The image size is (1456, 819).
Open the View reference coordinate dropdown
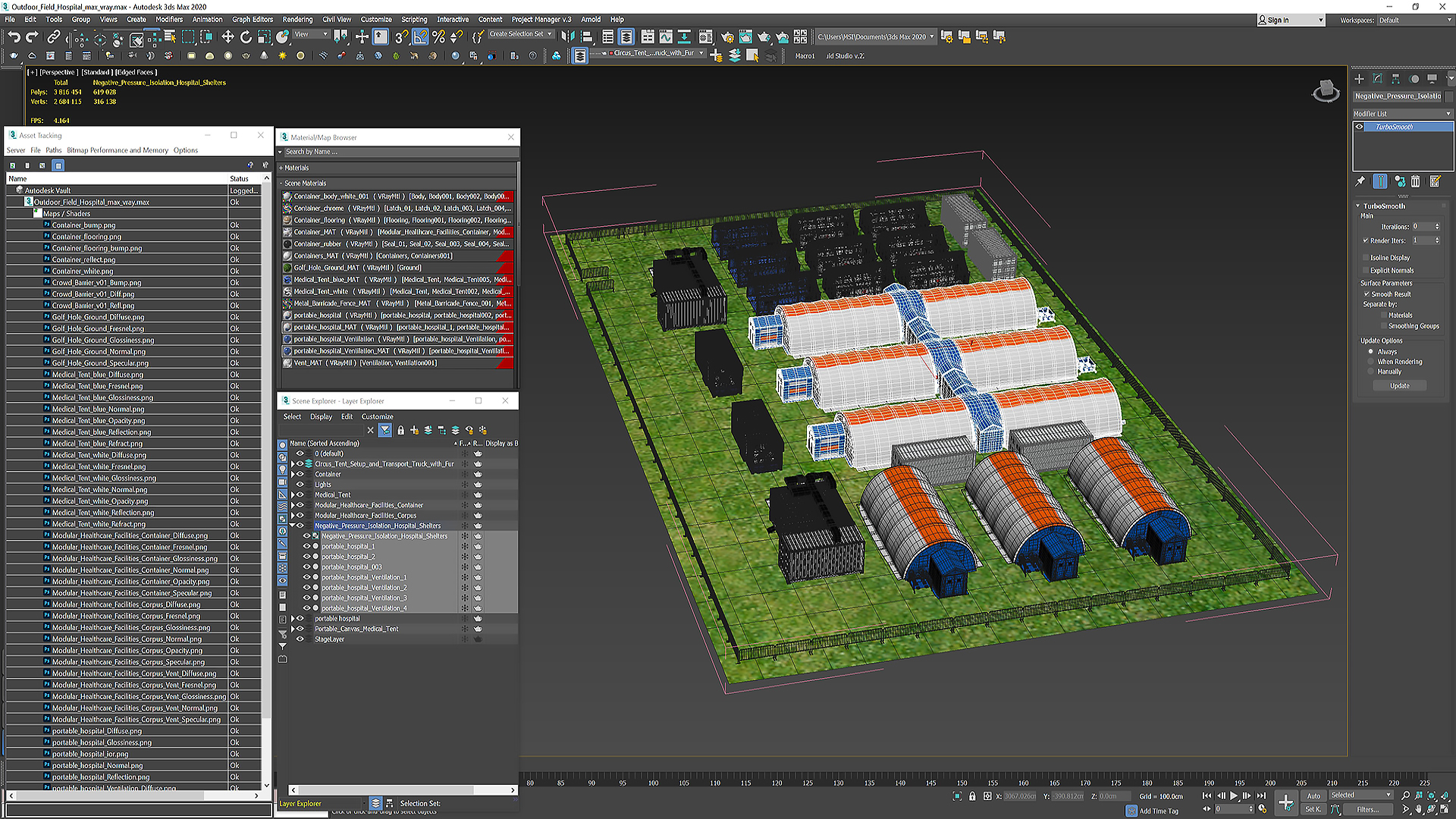pos(311,34)
